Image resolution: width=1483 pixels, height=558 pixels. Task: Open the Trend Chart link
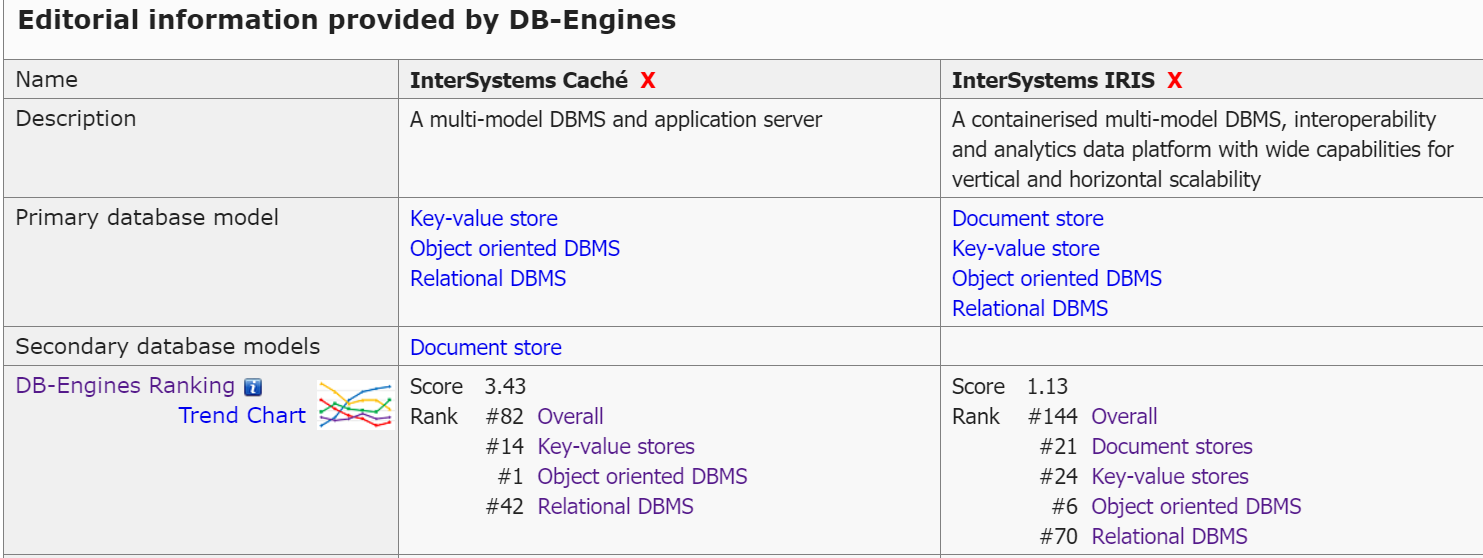coord(242,416)
